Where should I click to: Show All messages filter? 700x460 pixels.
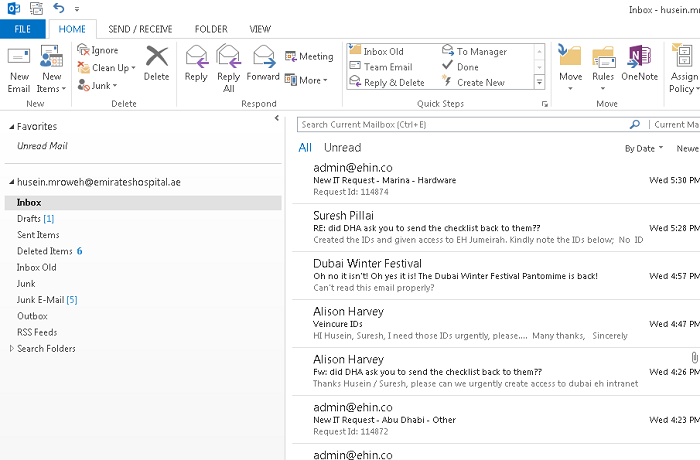[x=305, y=147]
